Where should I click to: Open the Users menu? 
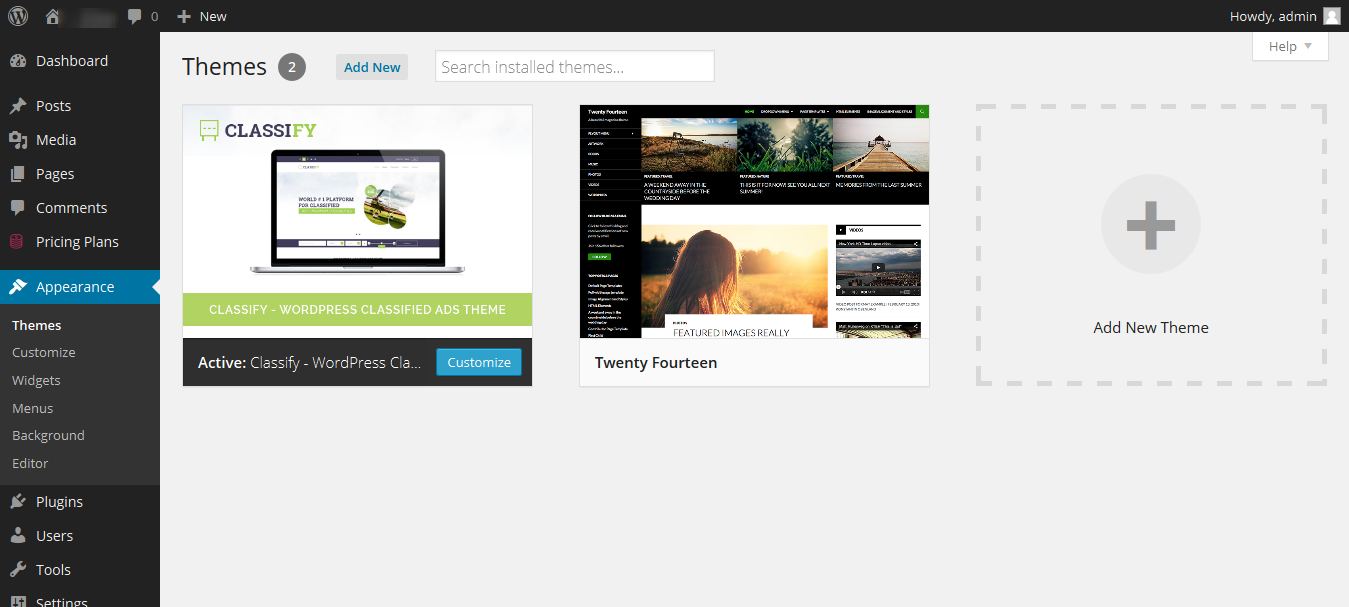80,536
